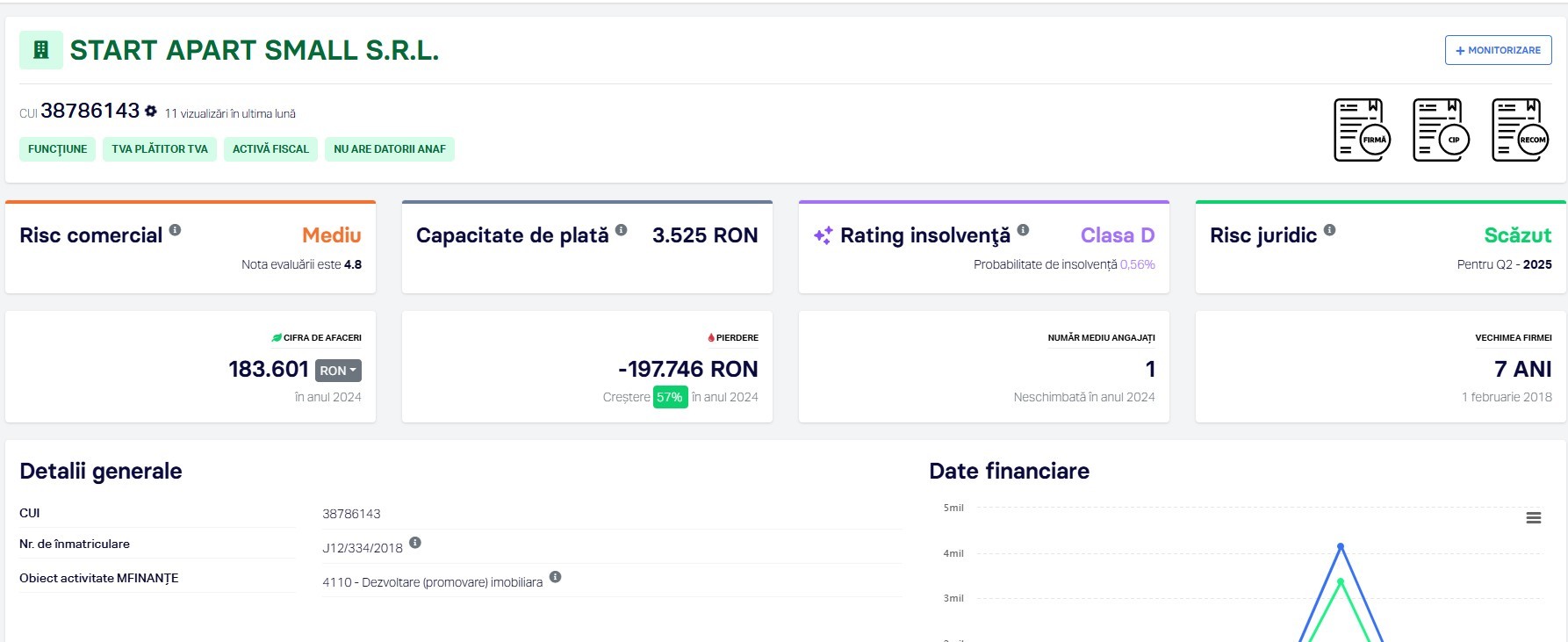Screen dimensions: 1568x642
Task: Open the FIRMĂ report document icon
Action: (1362, 130)
